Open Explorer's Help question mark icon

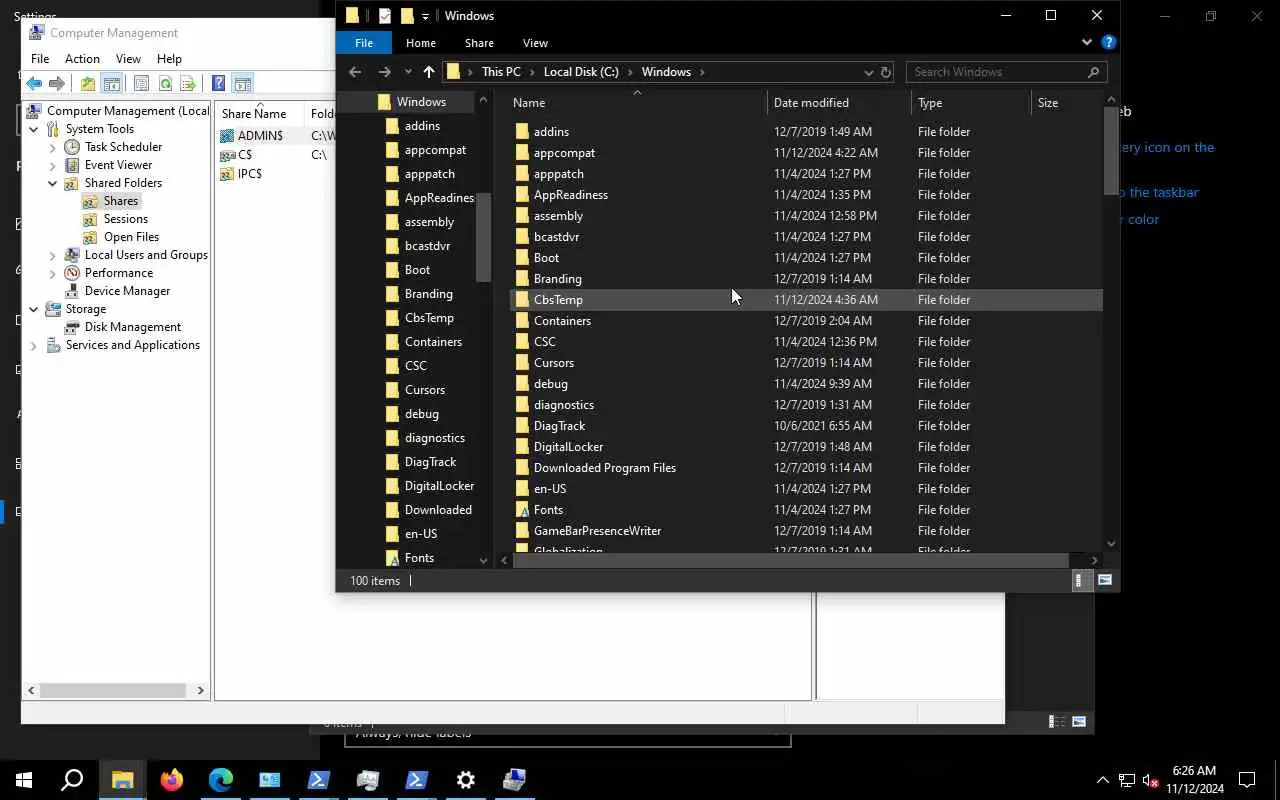pos(1108,43)
